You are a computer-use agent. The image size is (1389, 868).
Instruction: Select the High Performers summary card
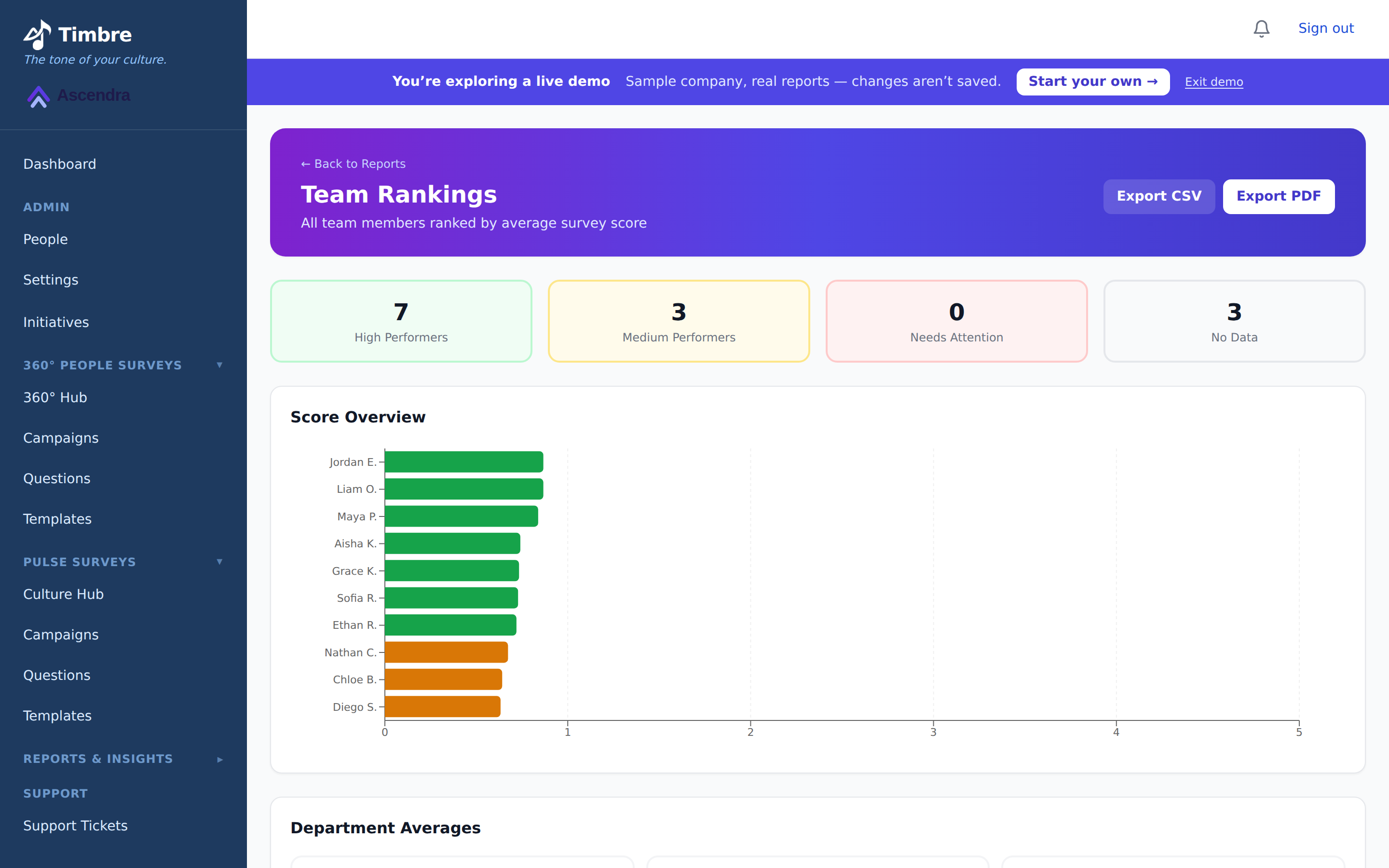tap(401, 321)
